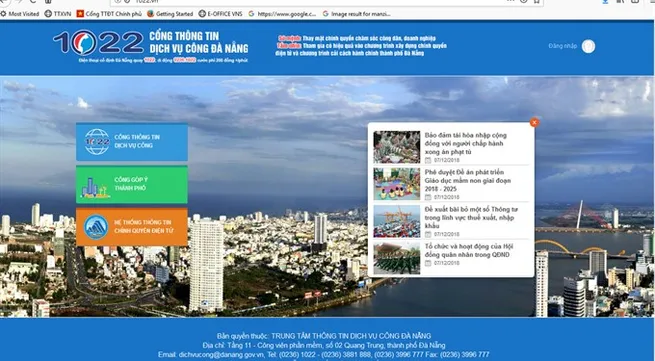Open article Bảo đảm tái hòa nhập cộng đồng

(x=465, y=143)
